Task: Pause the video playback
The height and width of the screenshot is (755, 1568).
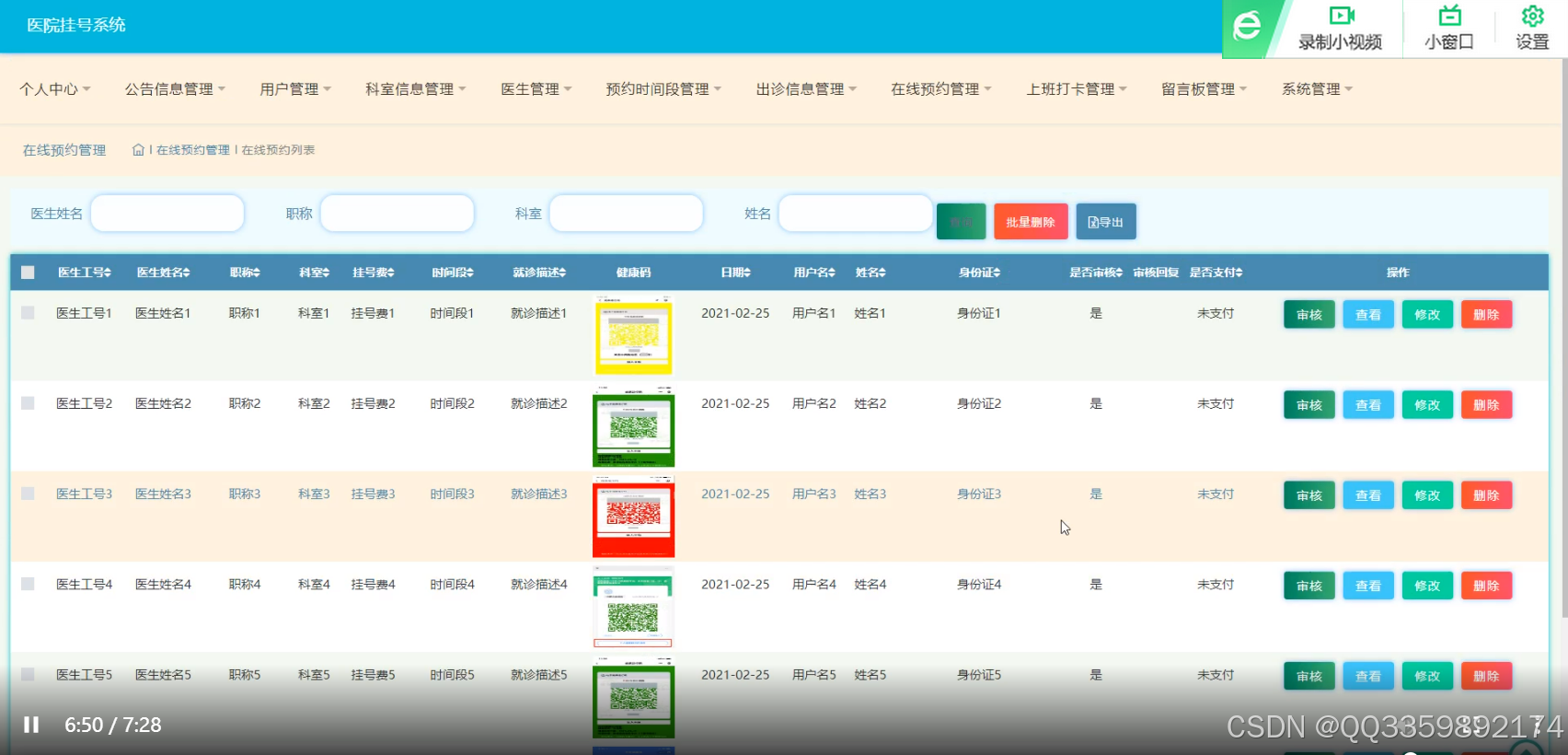Action: pos(31,725)
